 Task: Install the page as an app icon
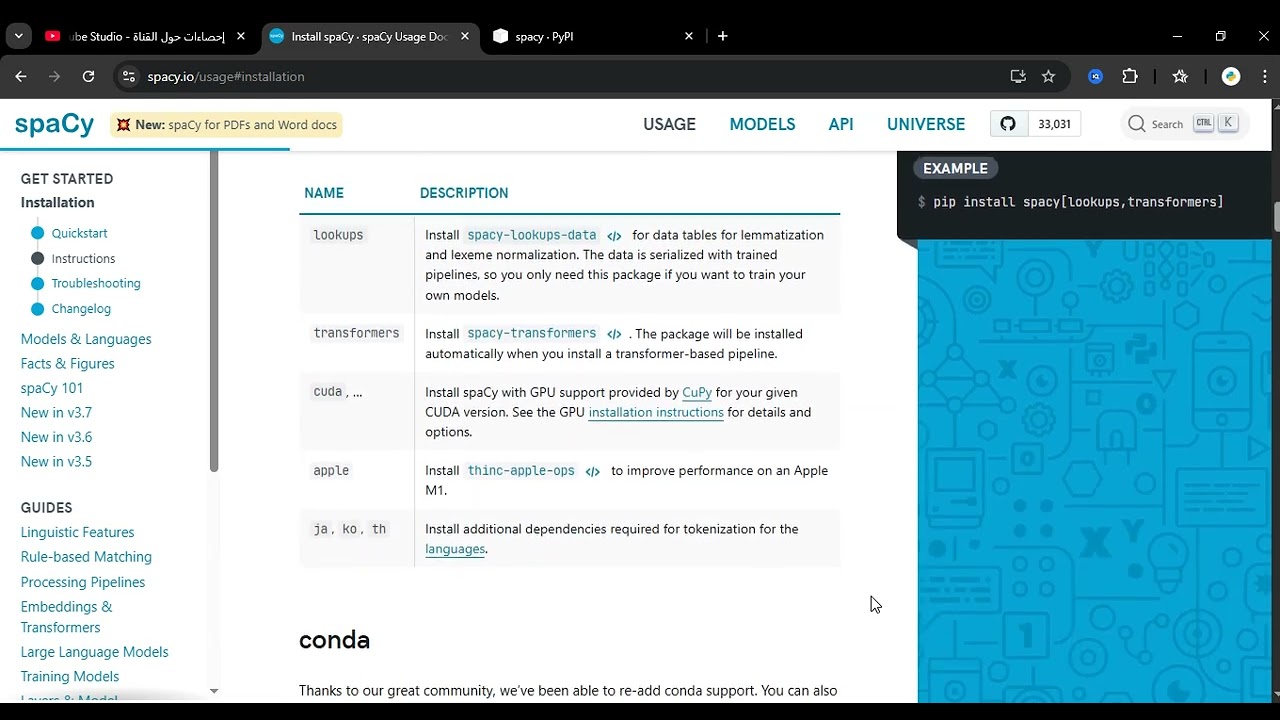(x=1018, y=76)
